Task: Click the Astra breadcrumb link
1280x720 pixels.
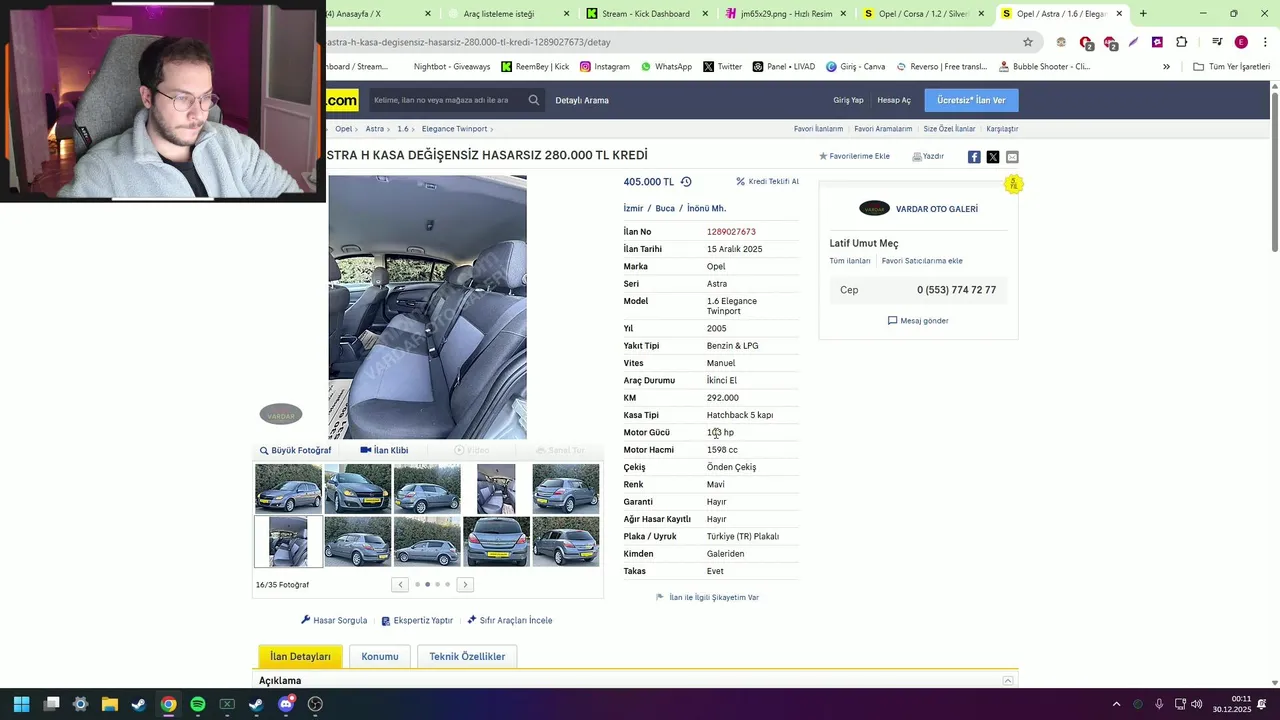Action: [374, 129]
